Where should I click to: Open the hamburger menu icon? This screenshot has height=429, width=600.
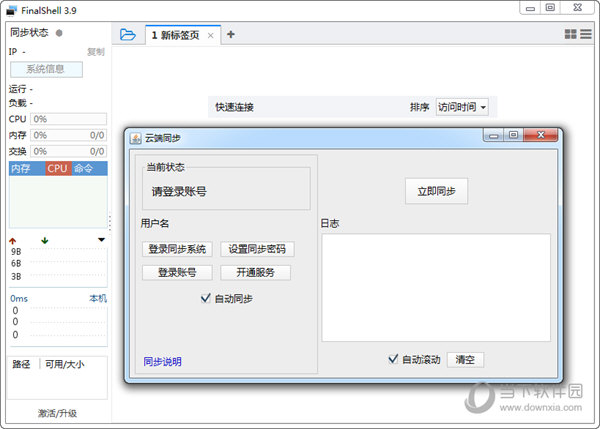(586, 34)
